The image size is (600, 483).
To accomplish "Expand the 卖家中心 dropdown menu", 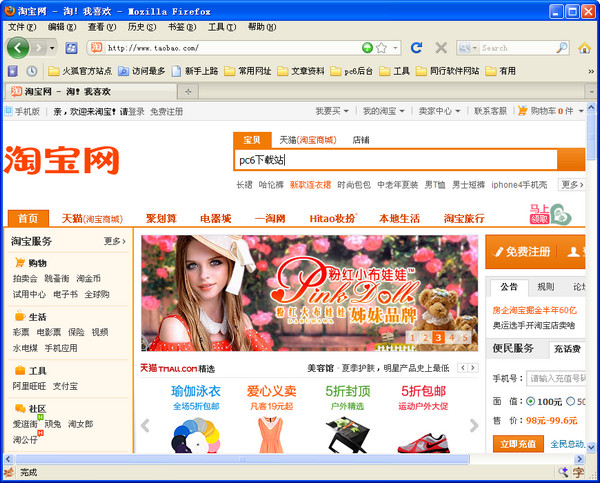I will click(x=439, y=111).
